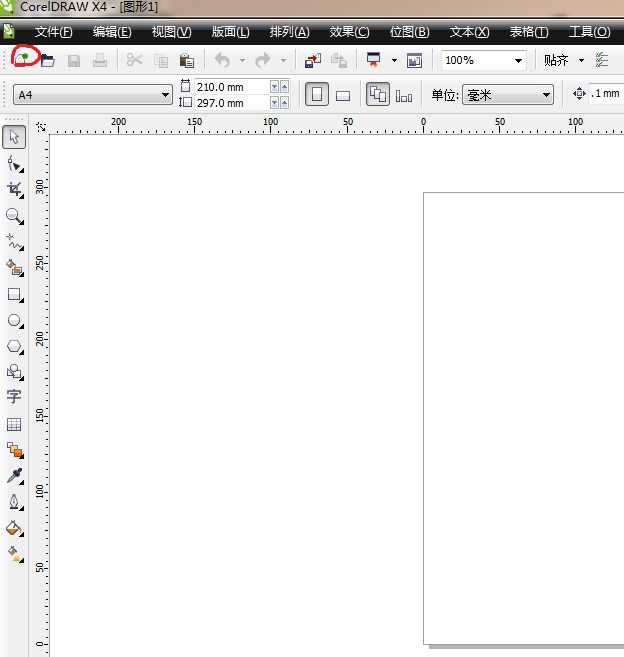Select the Pick tool arrow

point(14,137)
